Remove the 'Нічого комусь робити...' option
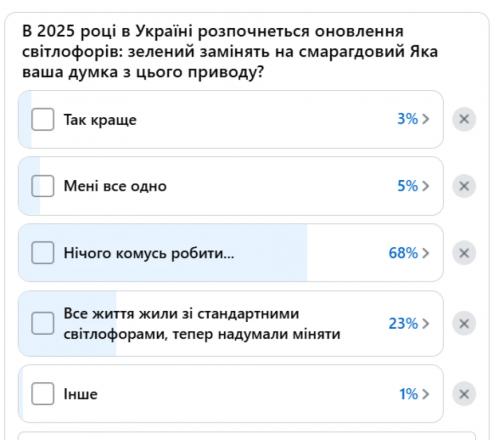Viewport: 499px width, 440px height. click(x=464, y=253)
